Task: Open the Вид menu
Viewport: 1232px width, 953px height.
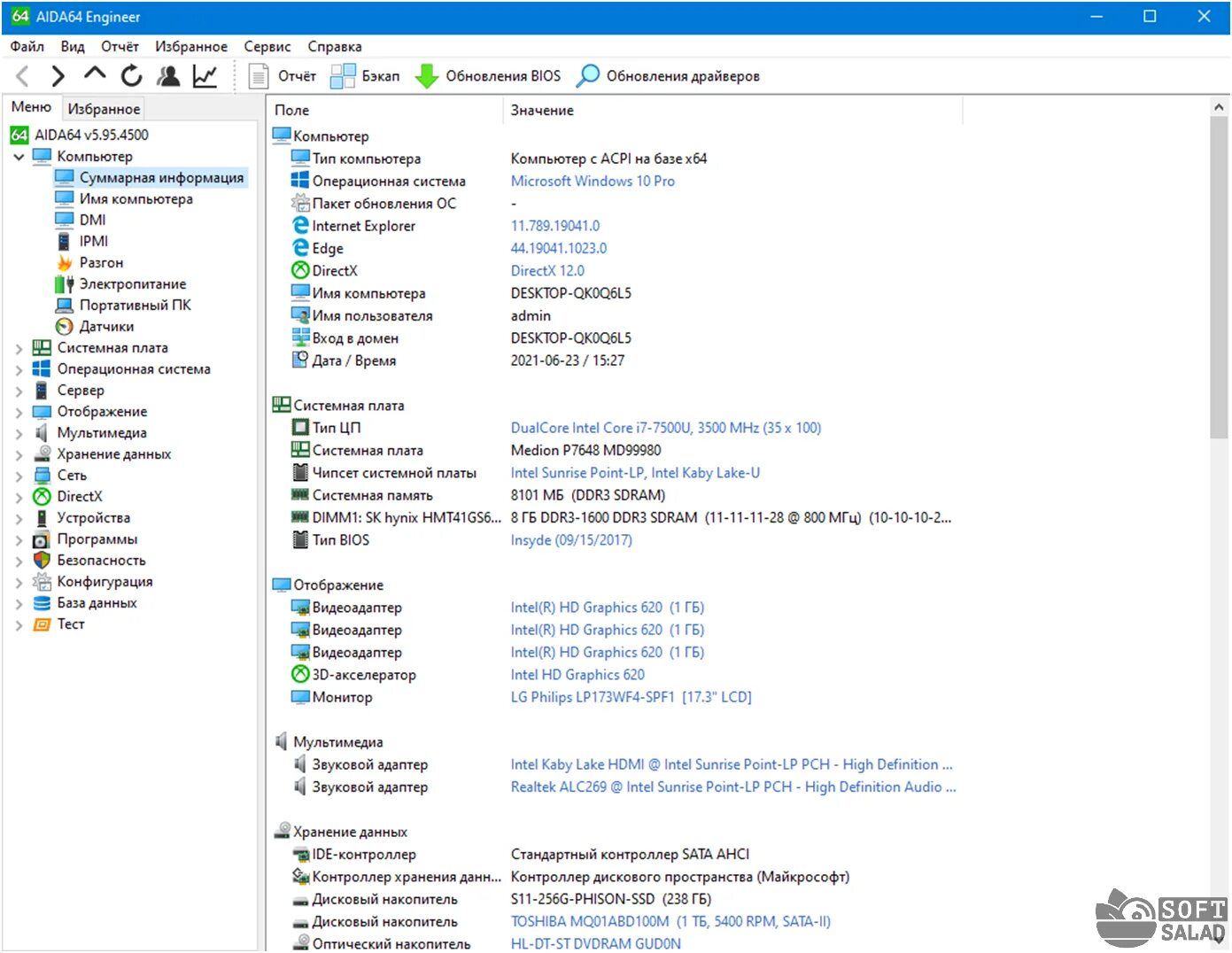Action: [73, 46]
